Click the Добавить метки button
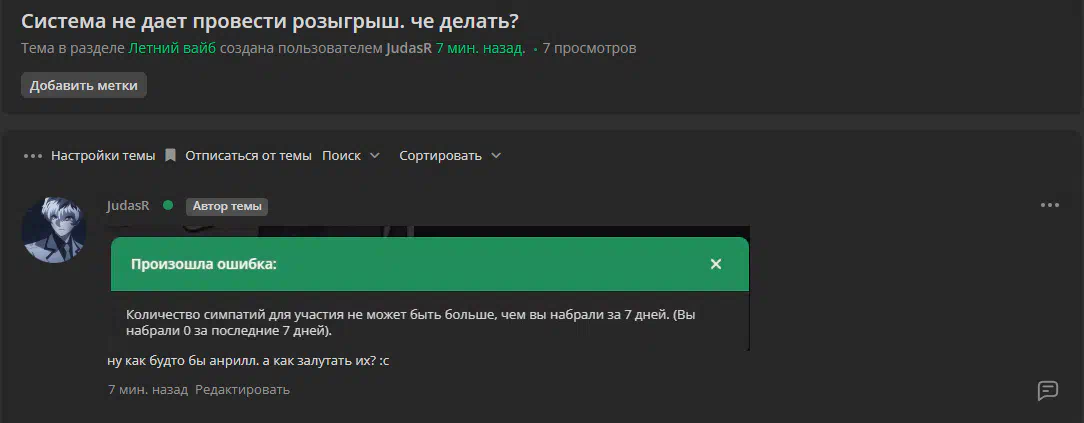The height and width of the screenshot is (423, 1084). click(84, 86)
